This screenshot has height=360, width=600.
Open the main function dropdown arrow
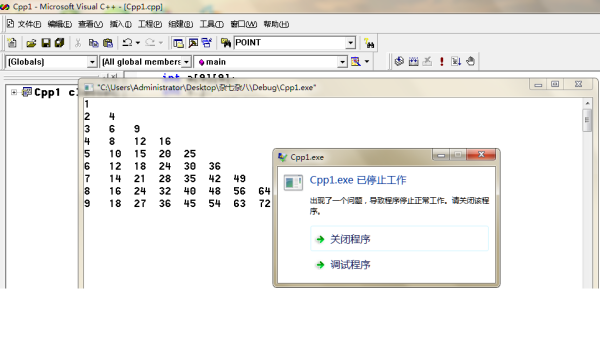(342, 62)
